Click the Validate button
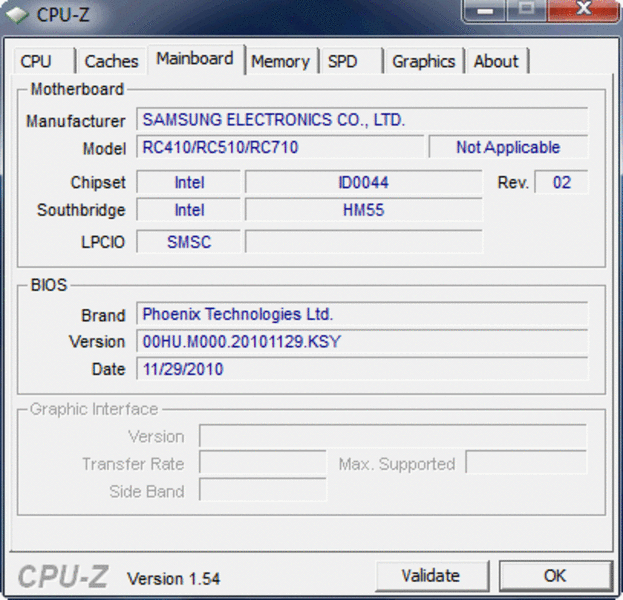 point(431,576)
